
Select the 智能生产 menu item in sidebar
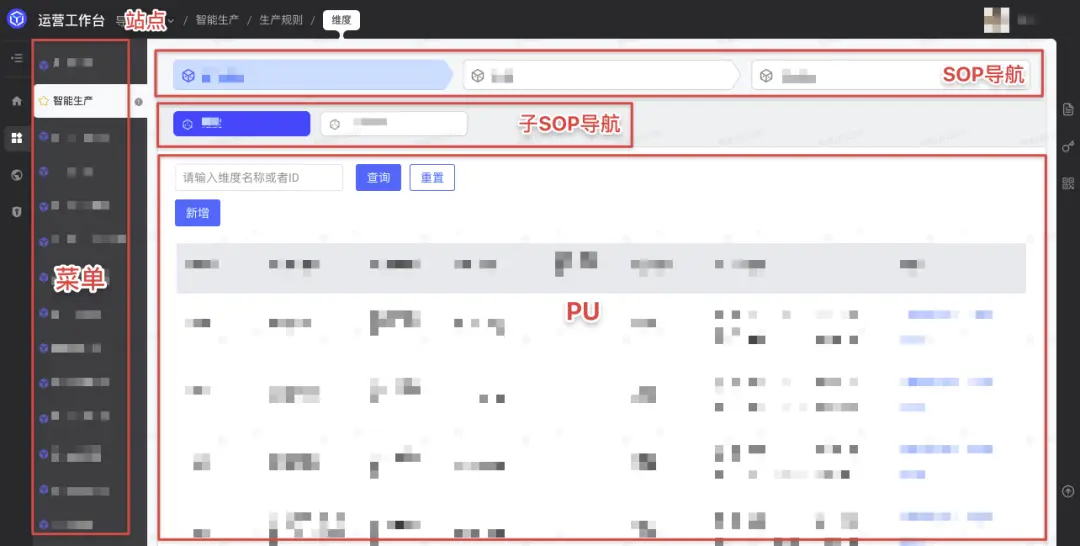click(73, 101)
